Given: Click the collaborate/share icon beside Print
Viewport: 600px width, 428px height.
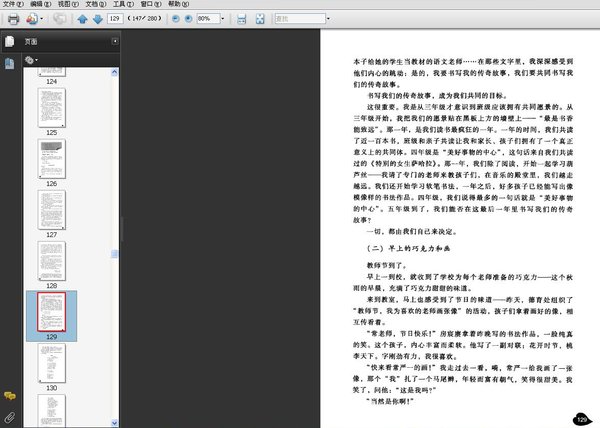Looking at the screenshot, I should coord(34,19).
